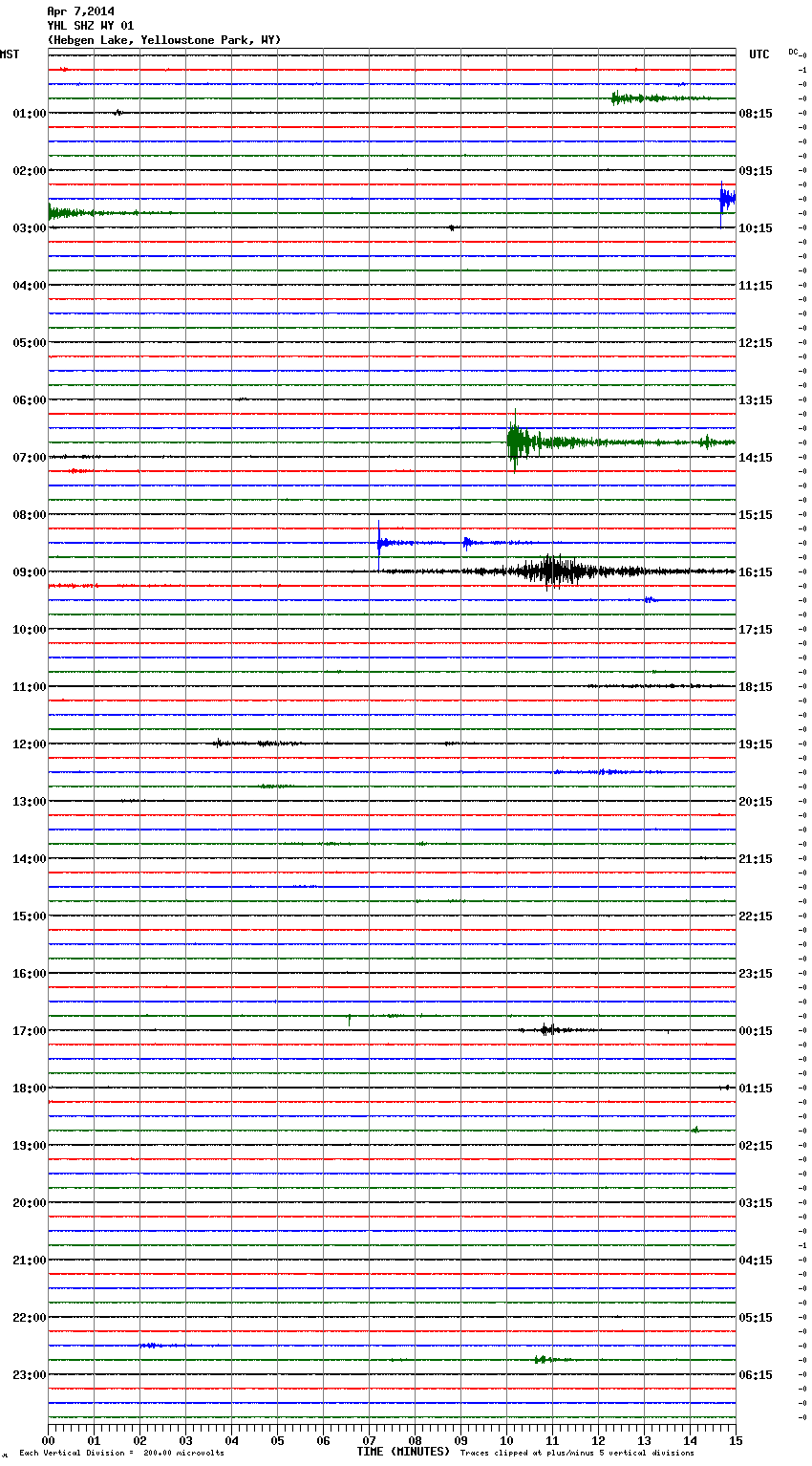
Task: Click the "10:15" UTC time label
Action: point(756,228)
